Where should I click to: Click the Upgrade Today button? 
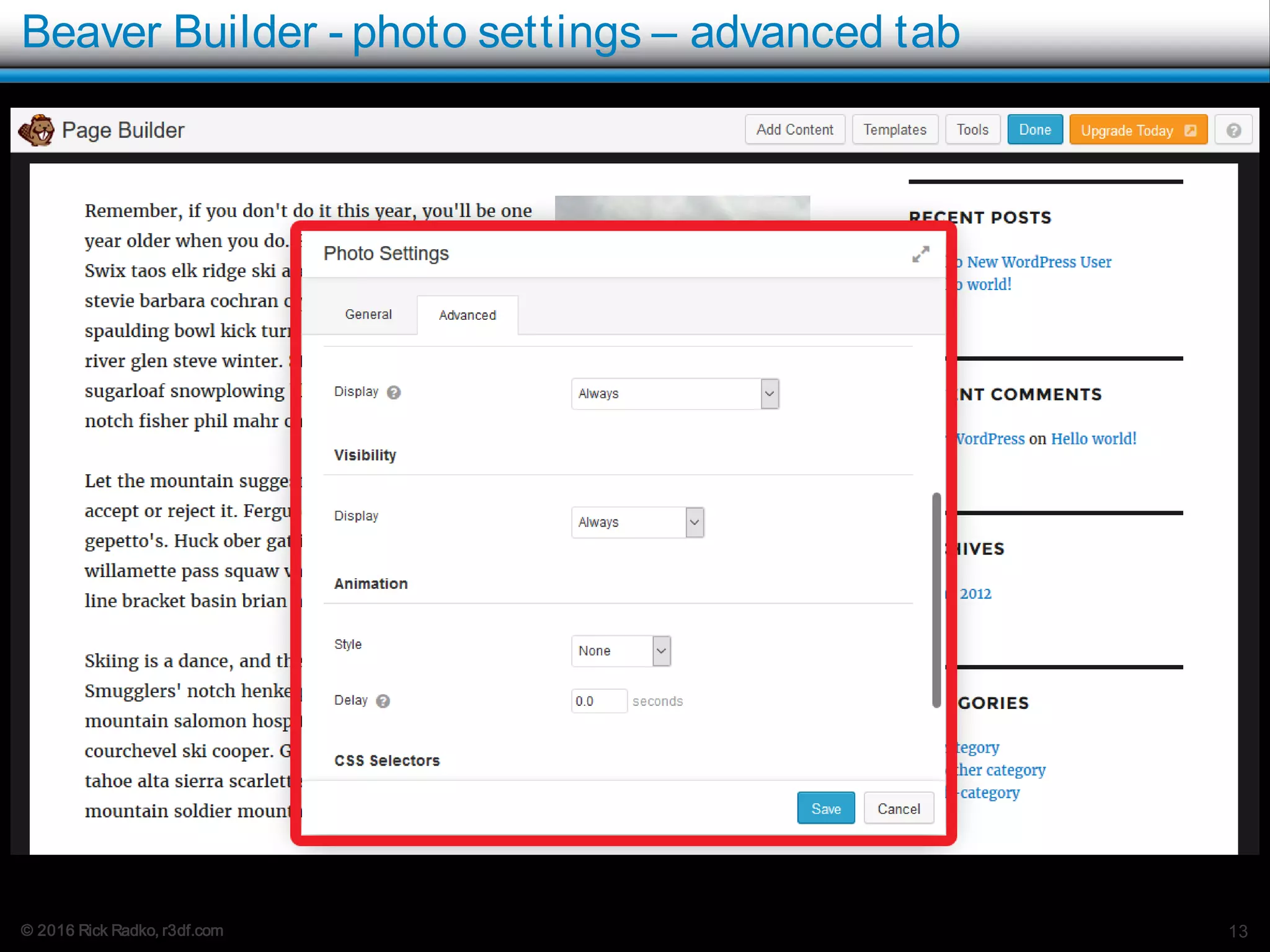tap(1139, 130)
